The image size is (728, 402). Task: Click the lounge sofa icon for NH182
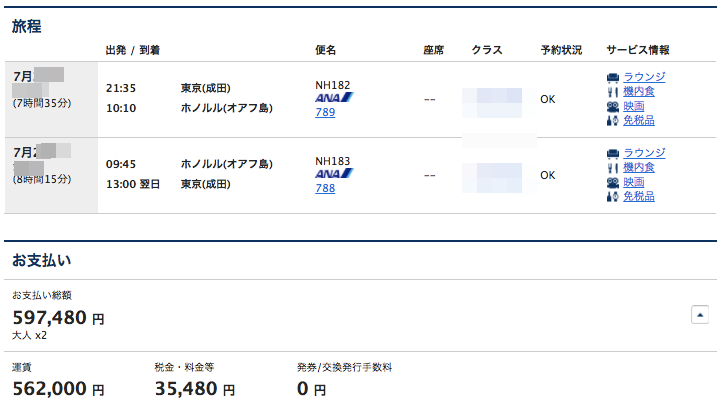pyautogui.click(x=613, y=78)
